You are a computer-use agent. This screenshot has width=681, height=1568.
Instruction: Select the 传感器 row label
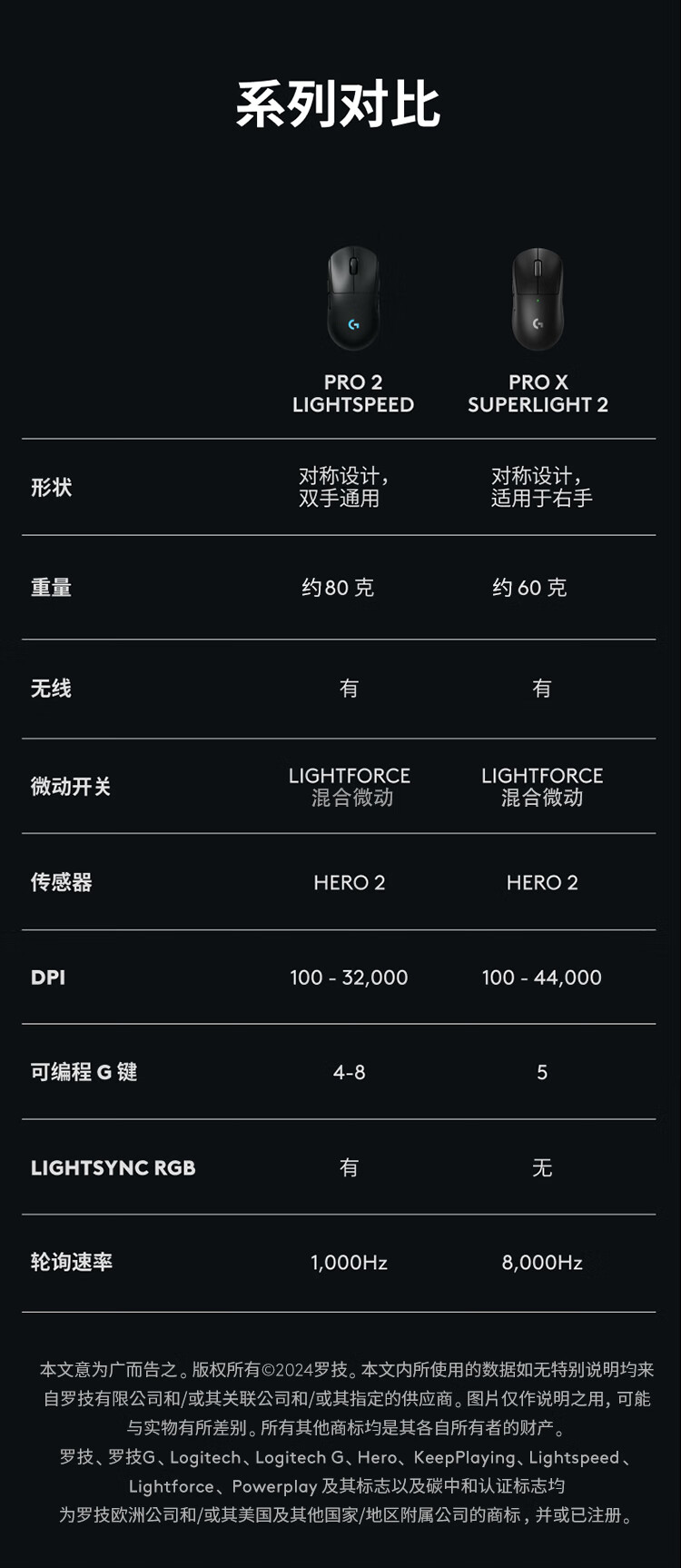62,882
